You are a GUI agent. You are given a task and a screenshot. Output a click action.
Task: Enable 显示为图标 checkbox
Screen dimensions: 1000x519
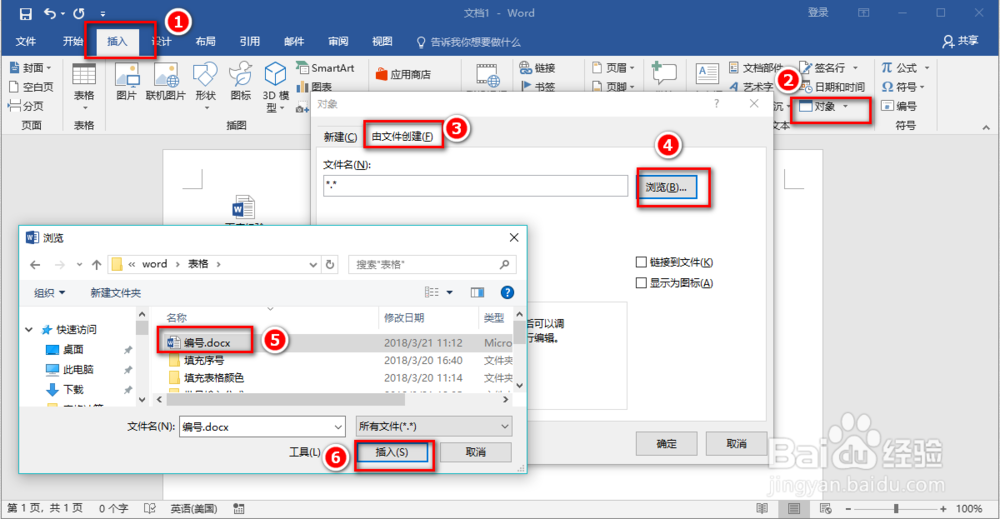[x=642, y=282]
